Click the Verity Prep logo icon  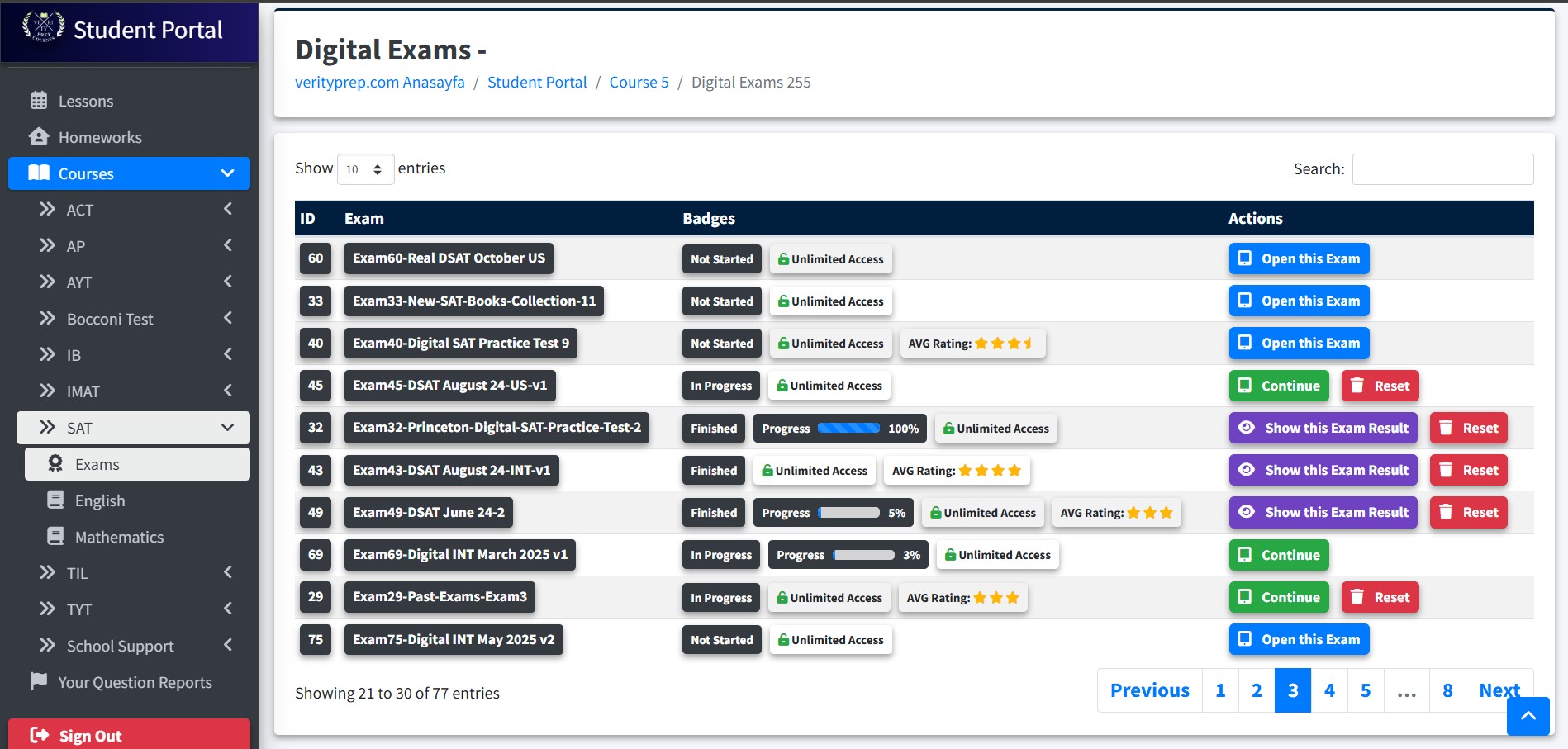tap(43, 27)
